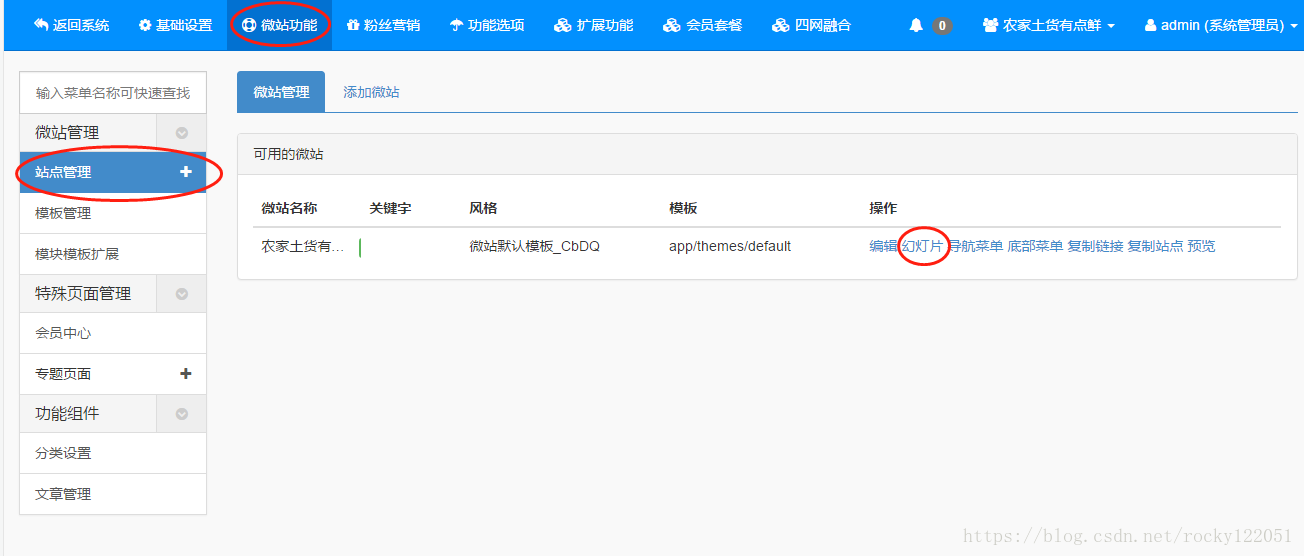Select 分类设置 in the sidebar

click(x=113, y=453)
